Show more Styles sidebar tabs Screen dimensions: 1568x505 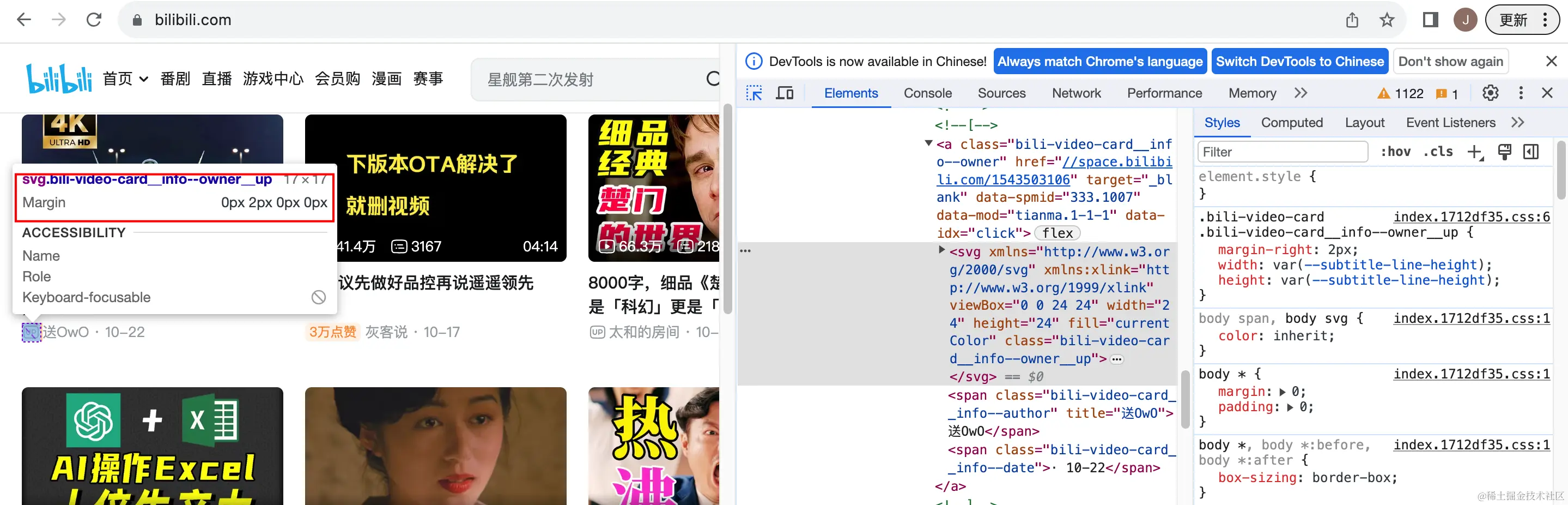click(1517, 123)
